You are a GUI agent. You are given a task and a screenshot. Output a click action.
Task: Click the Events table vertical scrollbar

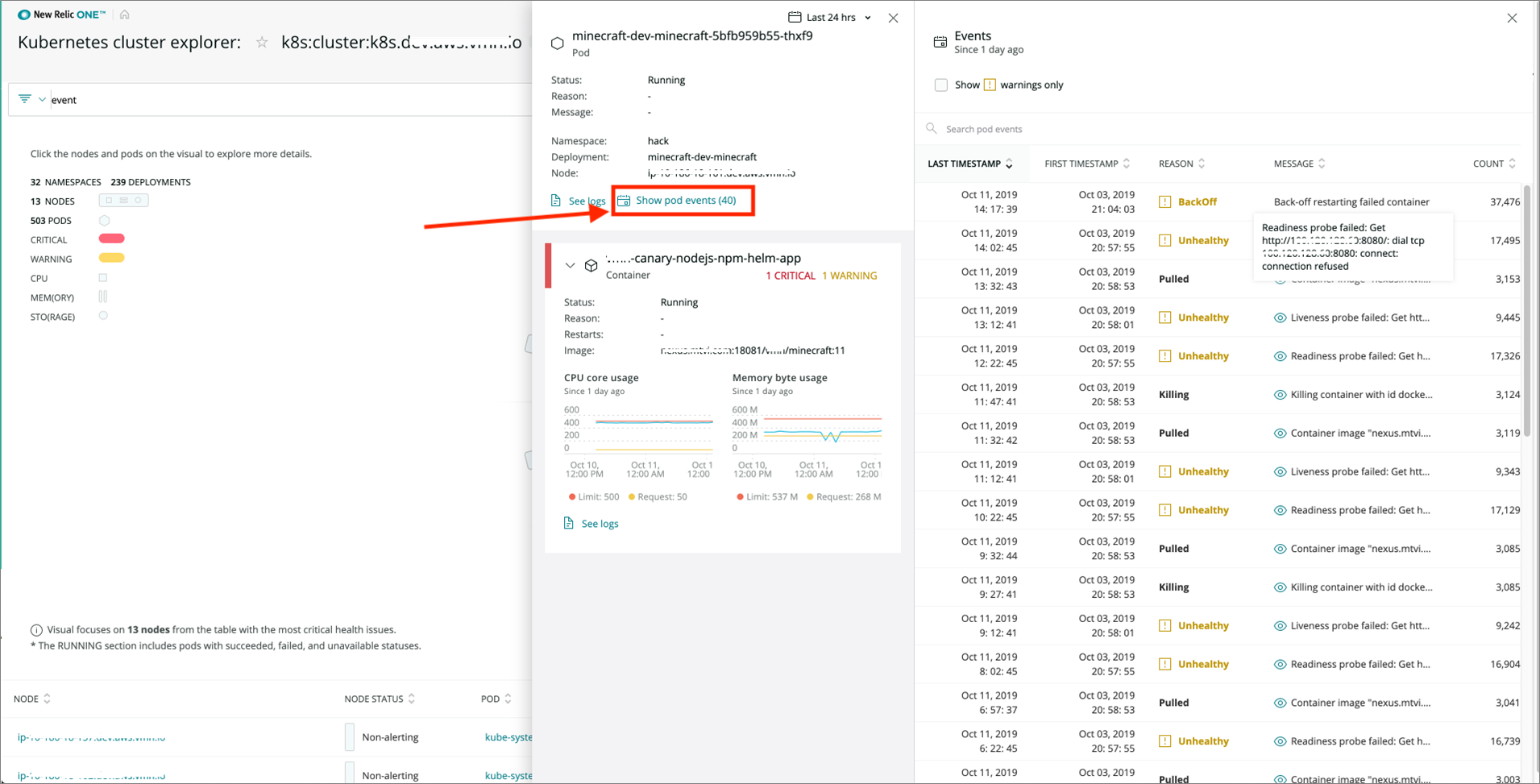click(1526, 311)
